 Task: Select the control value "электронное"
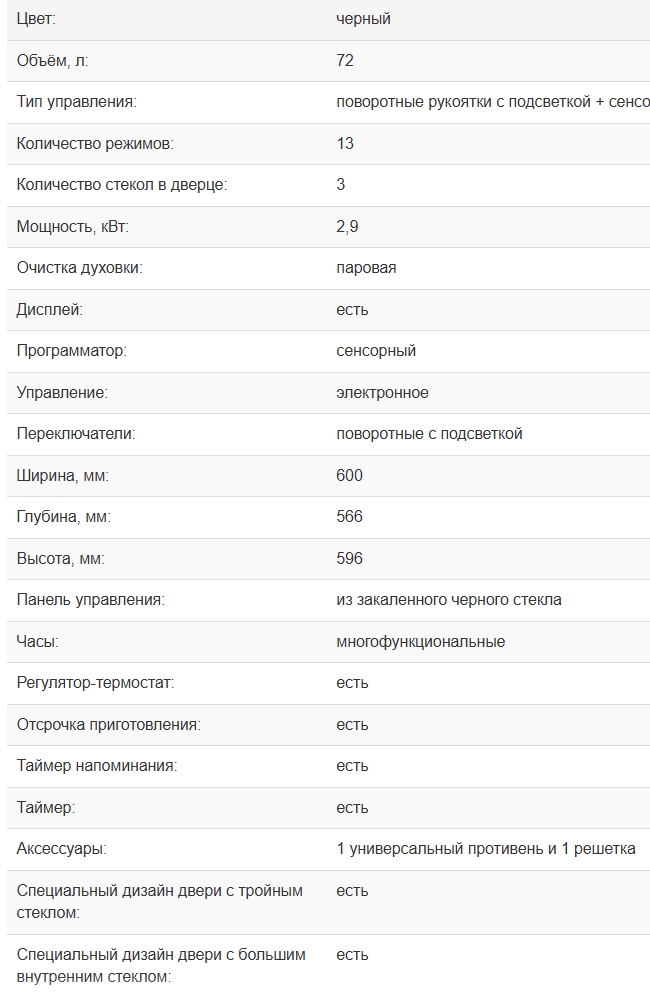382,393
